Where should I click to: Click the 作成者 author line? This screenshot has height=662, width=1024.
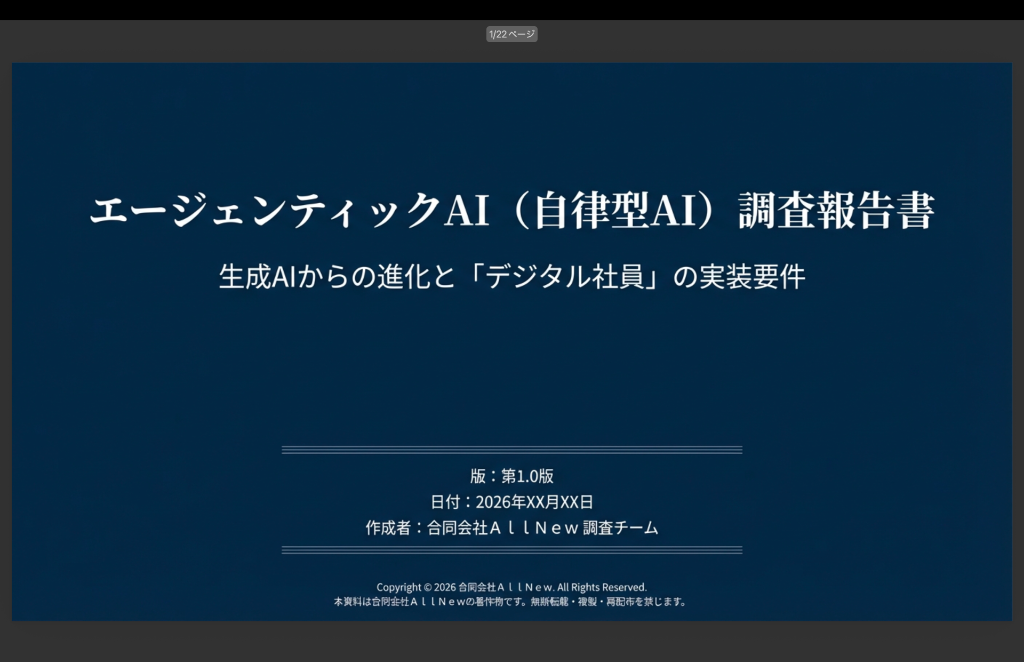tap(511, 528)
